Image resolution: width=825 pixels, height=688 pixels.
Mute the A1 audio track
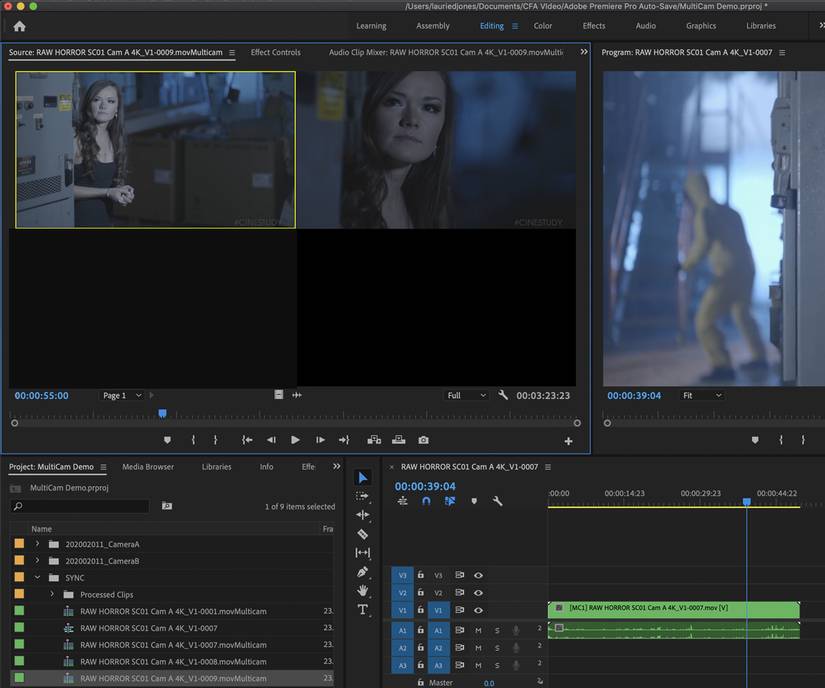[x=479, y=631]
